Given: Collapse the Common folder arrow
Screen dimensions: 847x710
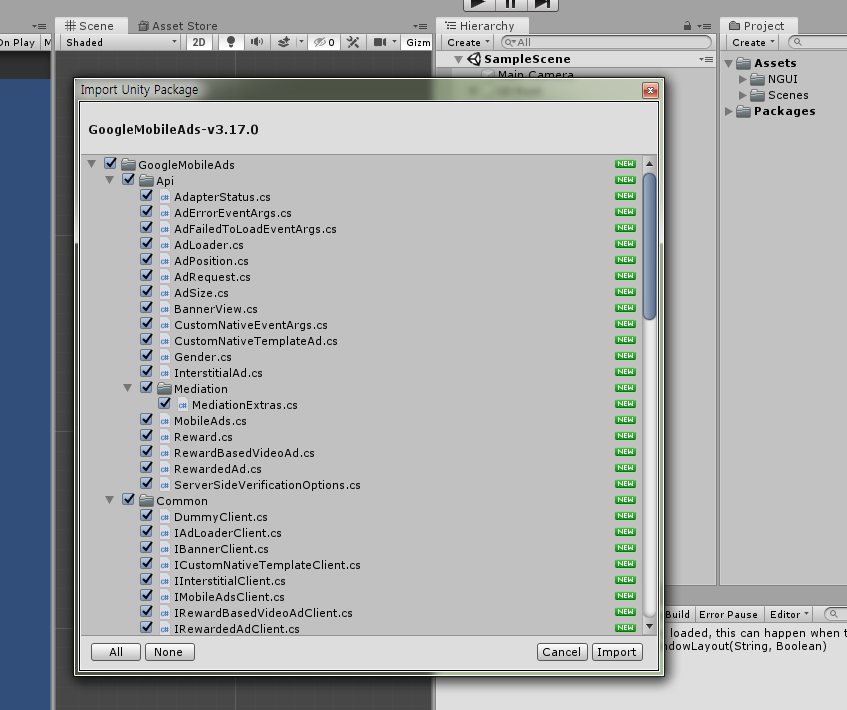Looking at the screenshot, I should point(110,500).
